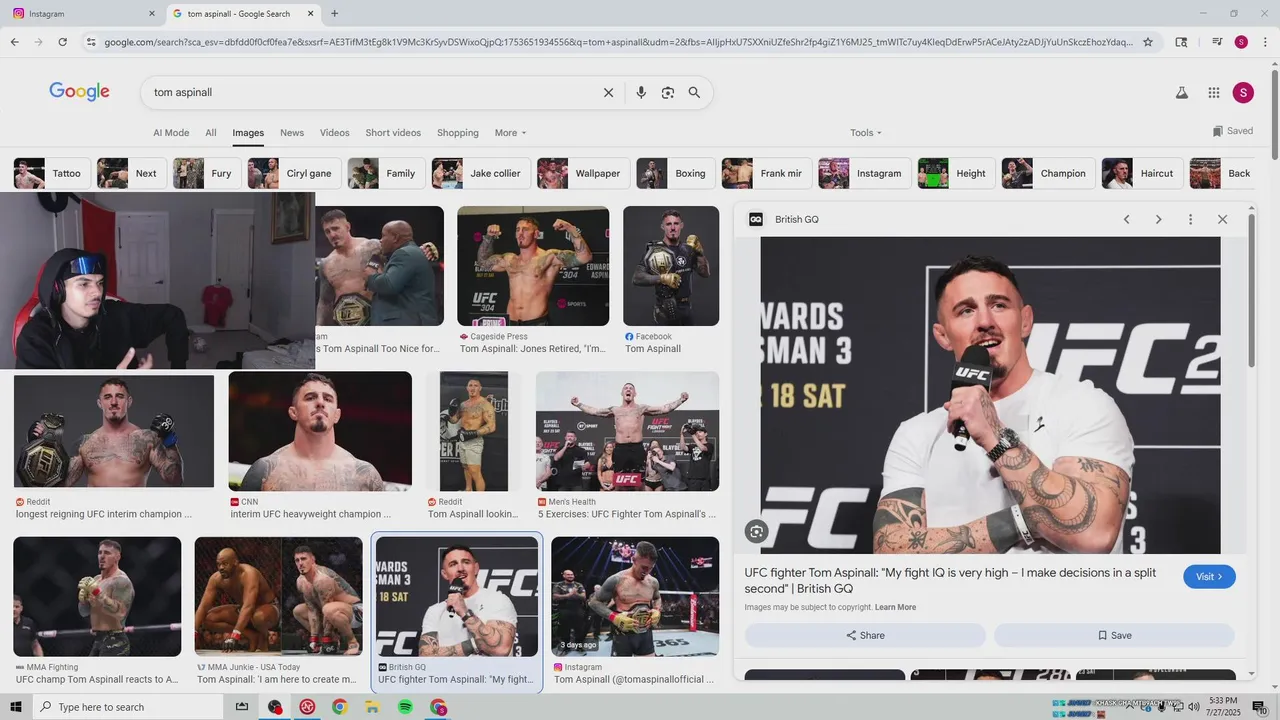Filter by the Haircut chip
1280x720 pixels.
(x=1143, y=173)
